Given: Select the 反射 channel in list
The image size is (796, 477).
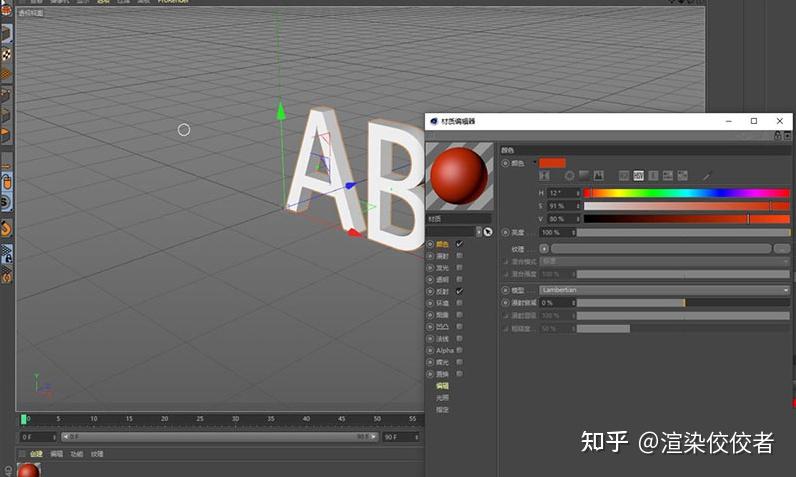Looking at the screenshot, I should [442, 291].
